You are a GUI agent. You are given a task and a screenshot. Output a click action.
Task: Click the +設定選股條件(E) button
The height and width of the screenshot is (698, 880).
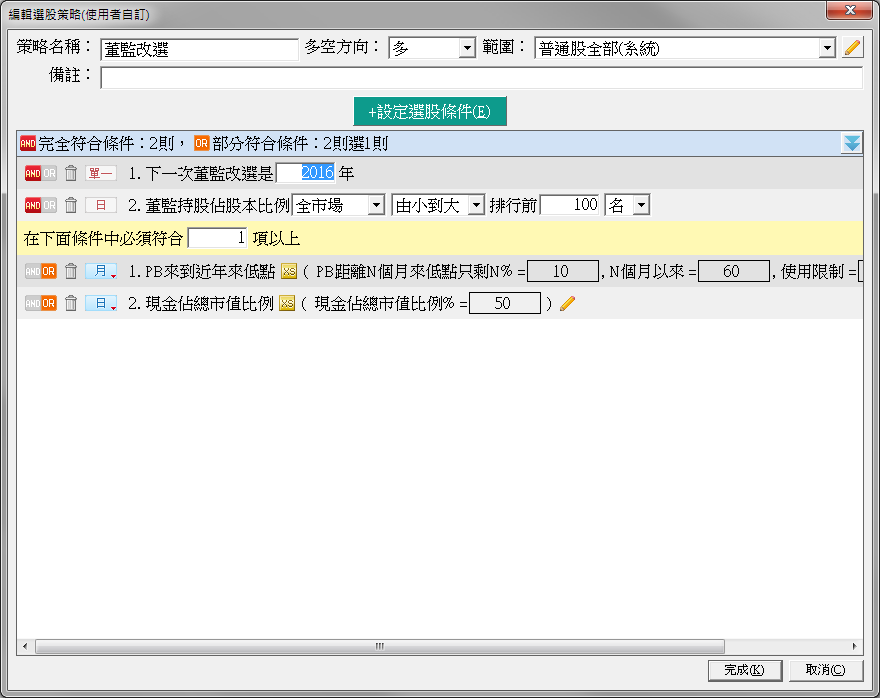(430, 111)
